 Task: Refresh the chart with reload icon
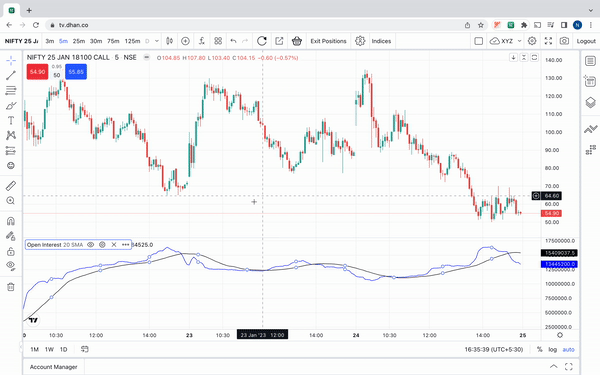click(x=262, y=41)
